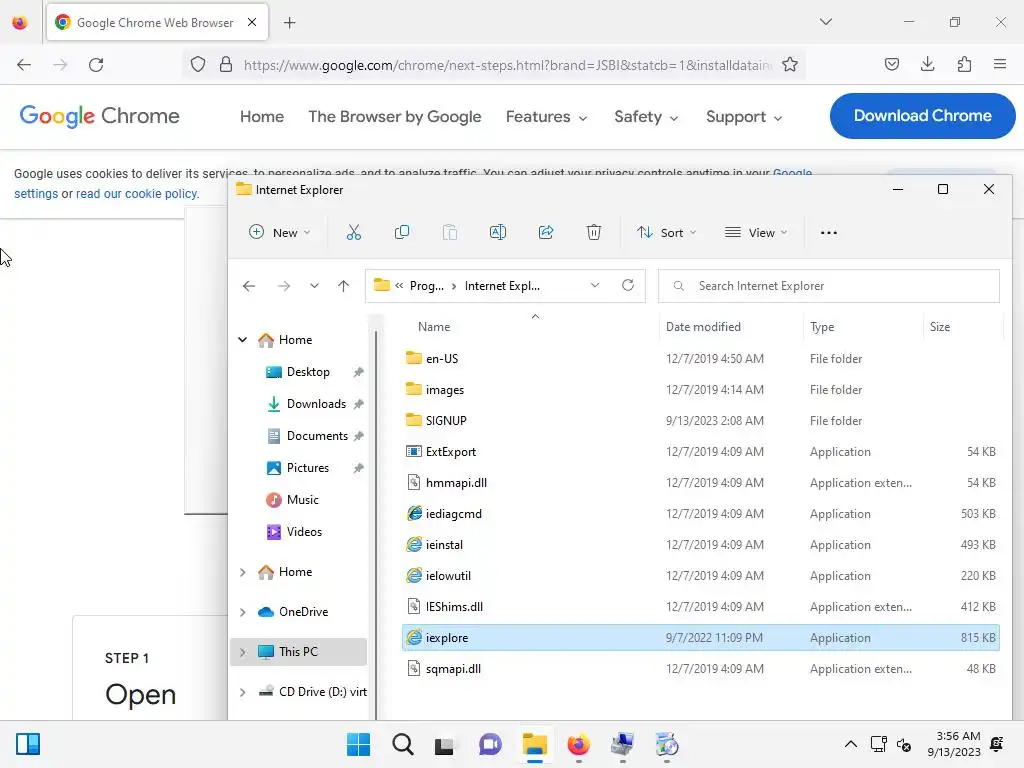Click in the Search Internet Explorer field

click(x=828, y=286)
